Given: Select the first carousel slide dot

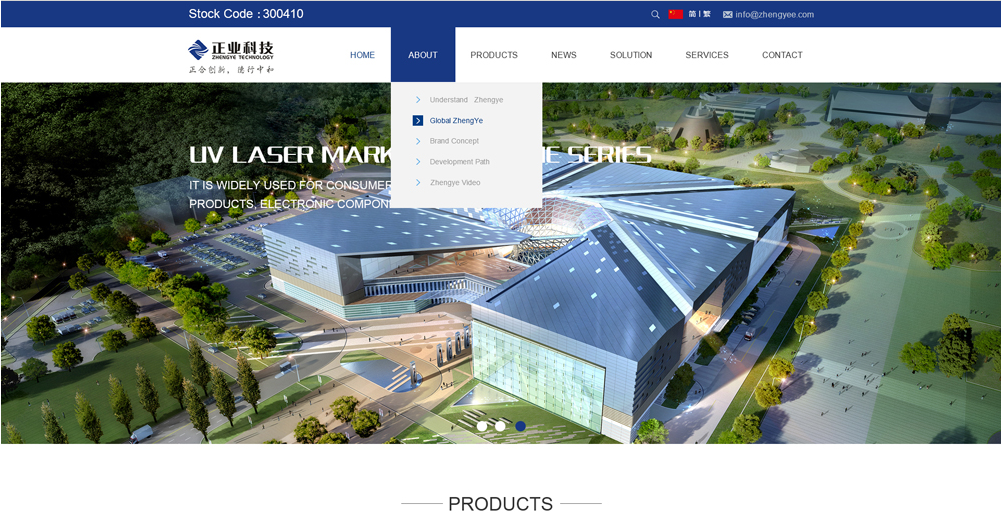Looking at the screenshot, I should [x=482, y=426].
